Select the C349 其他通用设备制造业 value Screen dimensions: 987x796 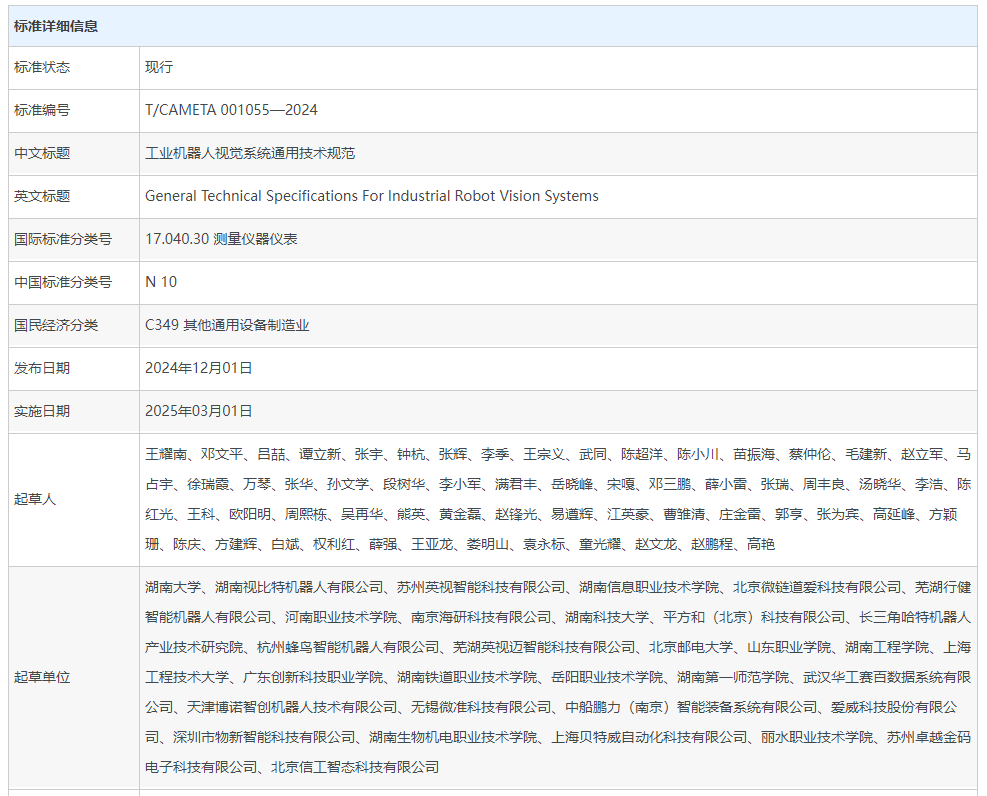(227, 326)
